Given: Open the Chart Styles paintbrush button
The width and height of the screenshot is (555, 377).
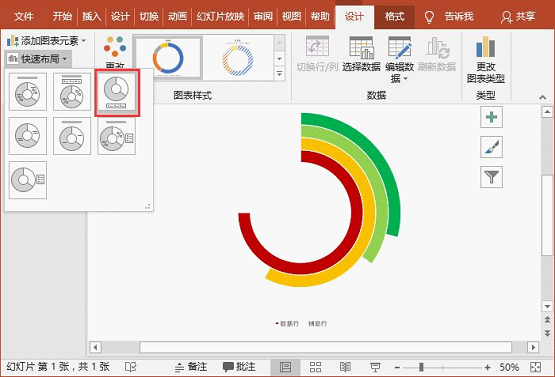Looking at the screenshot, I should pos(491,147).
